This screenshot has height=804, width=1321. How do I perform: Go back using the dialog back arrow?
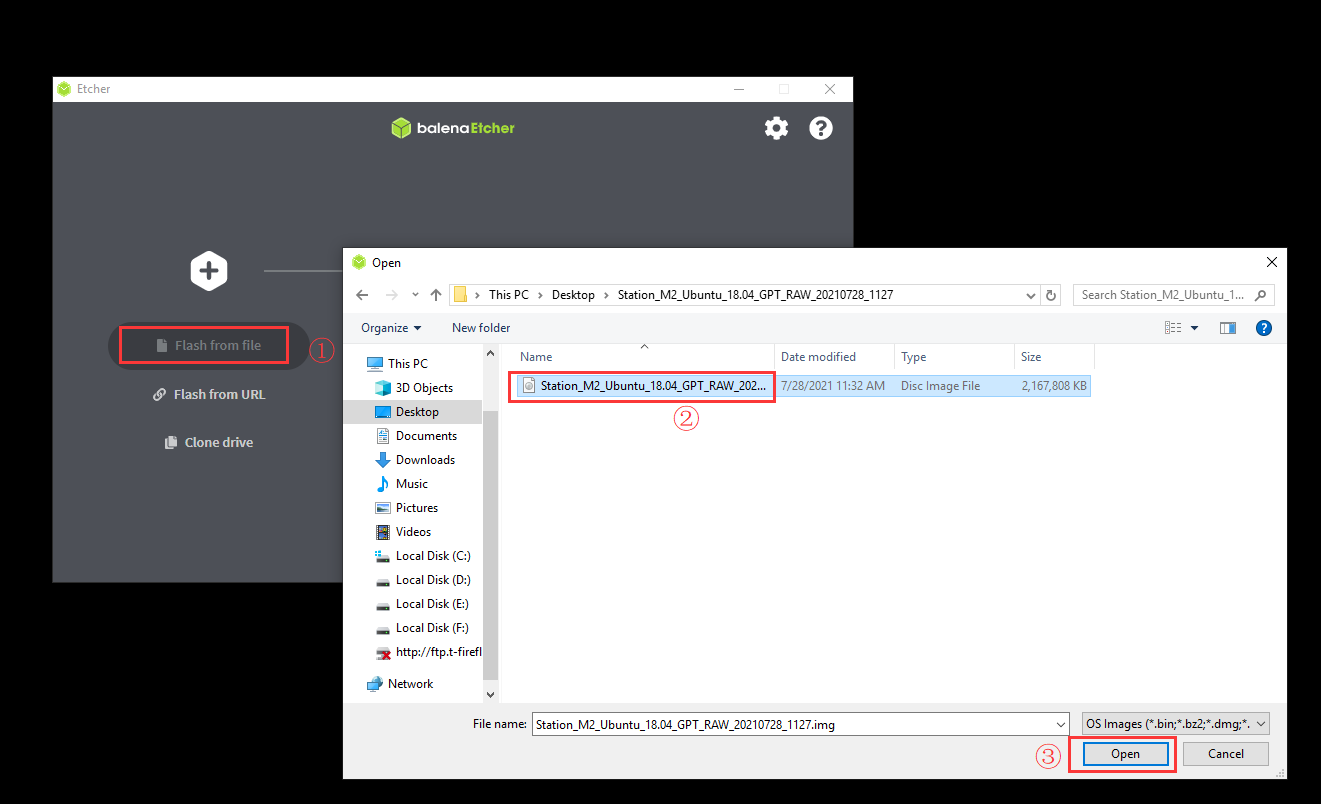362,295
